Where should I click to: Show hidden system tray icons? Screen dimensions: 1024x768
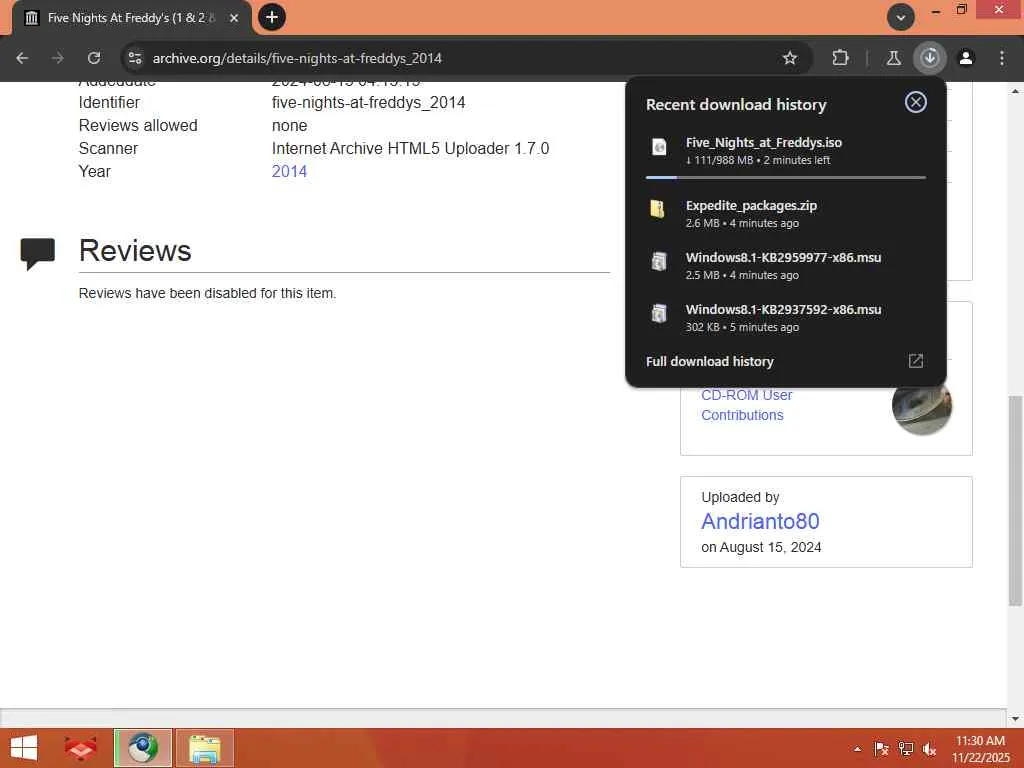click(857, 749)
